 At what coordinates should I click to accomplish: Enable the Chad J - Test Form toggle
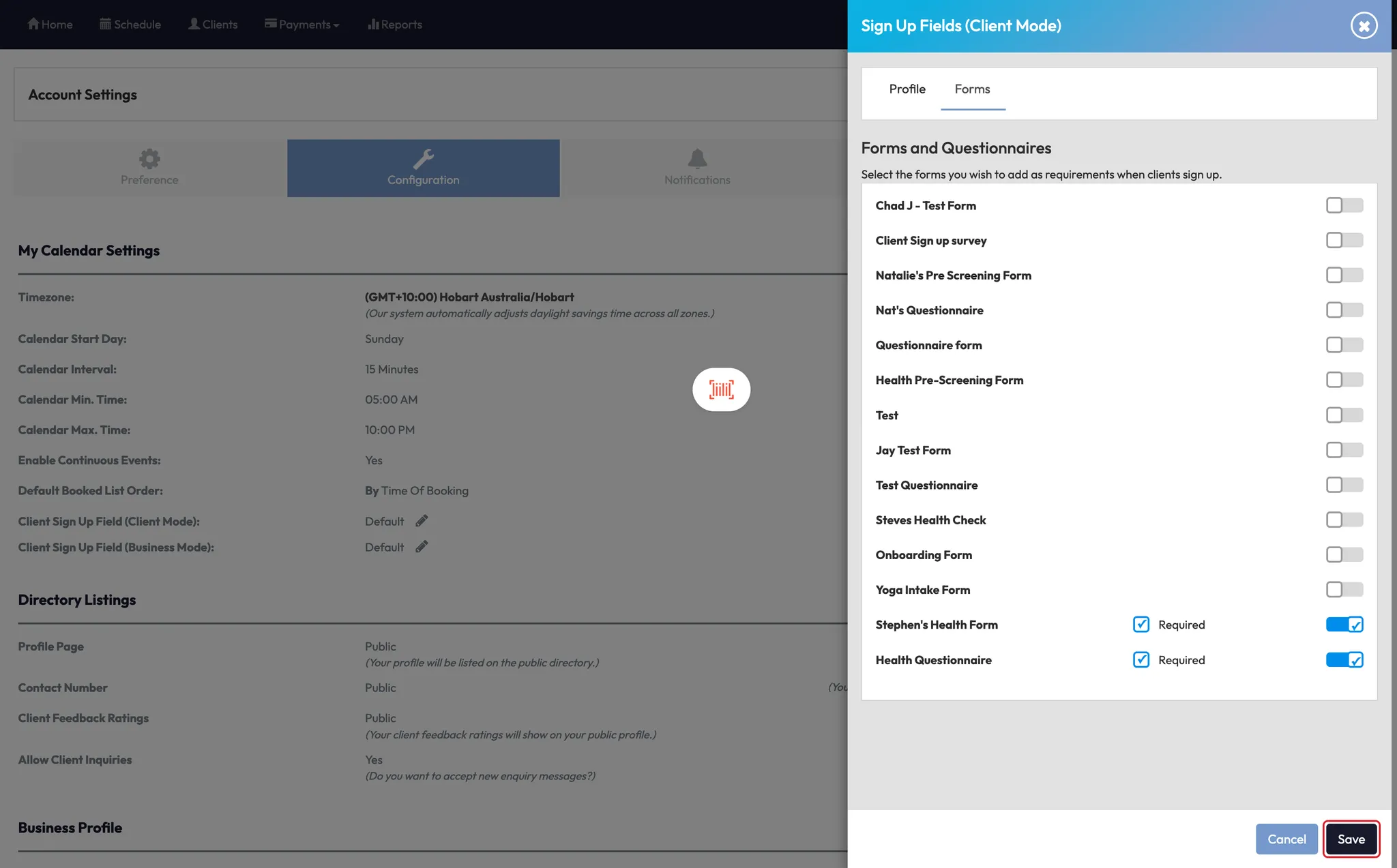(x=1344, y=205)
